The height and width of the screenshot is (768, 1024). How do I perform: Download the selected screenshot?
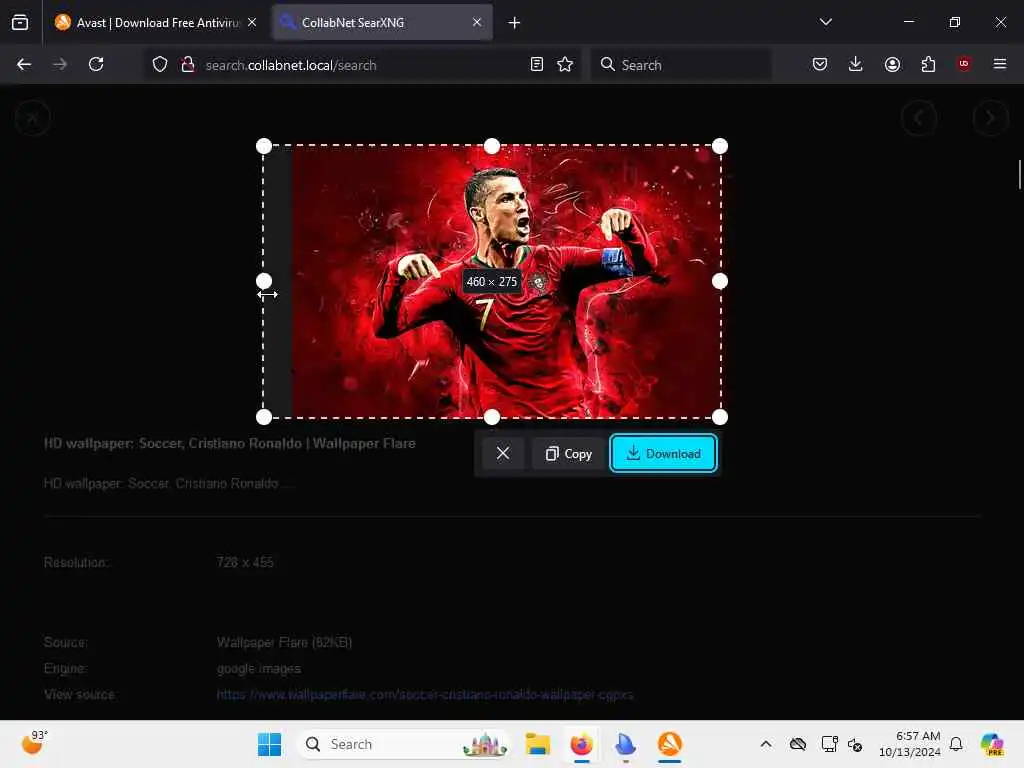coord(664,453)
